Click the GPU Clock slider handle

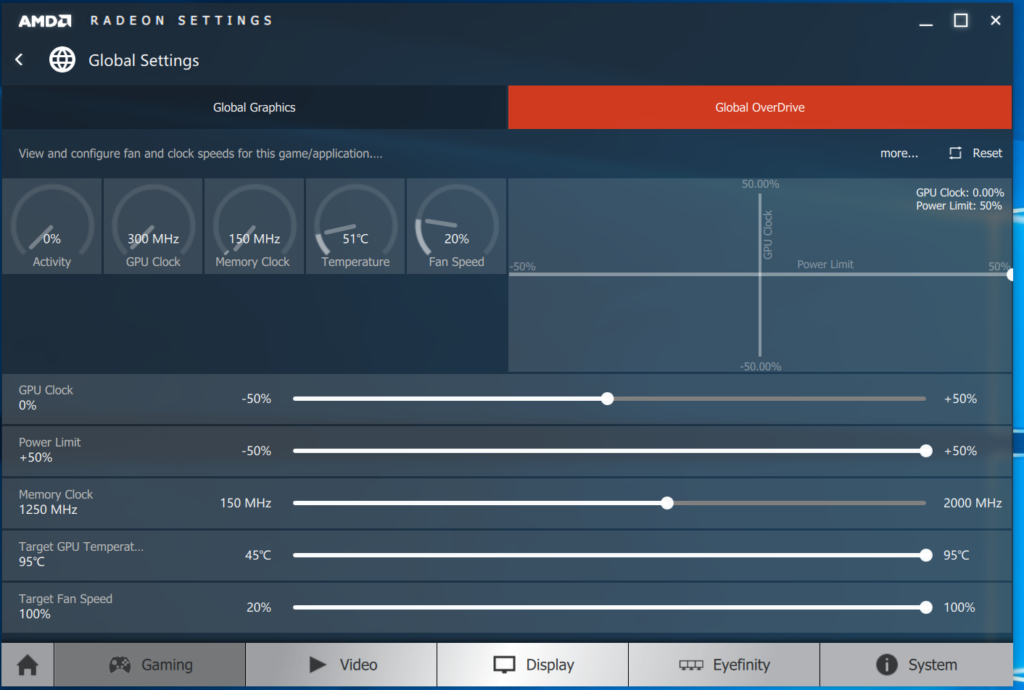coord(607,399)
